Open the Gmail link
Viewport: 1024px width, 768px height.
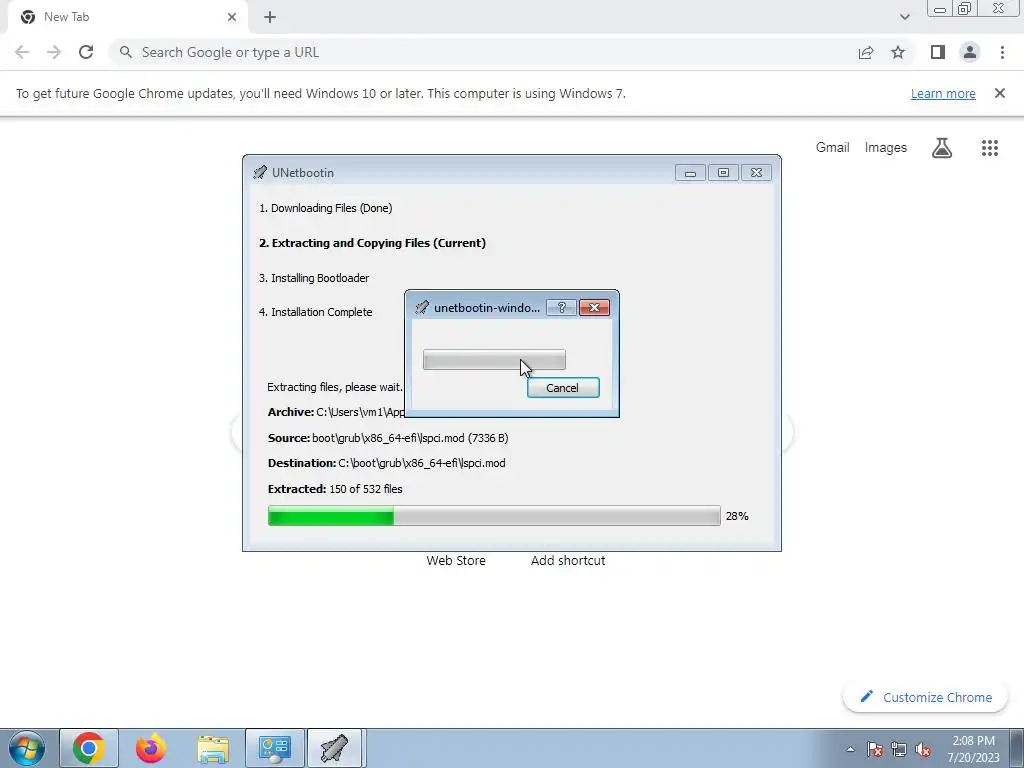(832, 148)
